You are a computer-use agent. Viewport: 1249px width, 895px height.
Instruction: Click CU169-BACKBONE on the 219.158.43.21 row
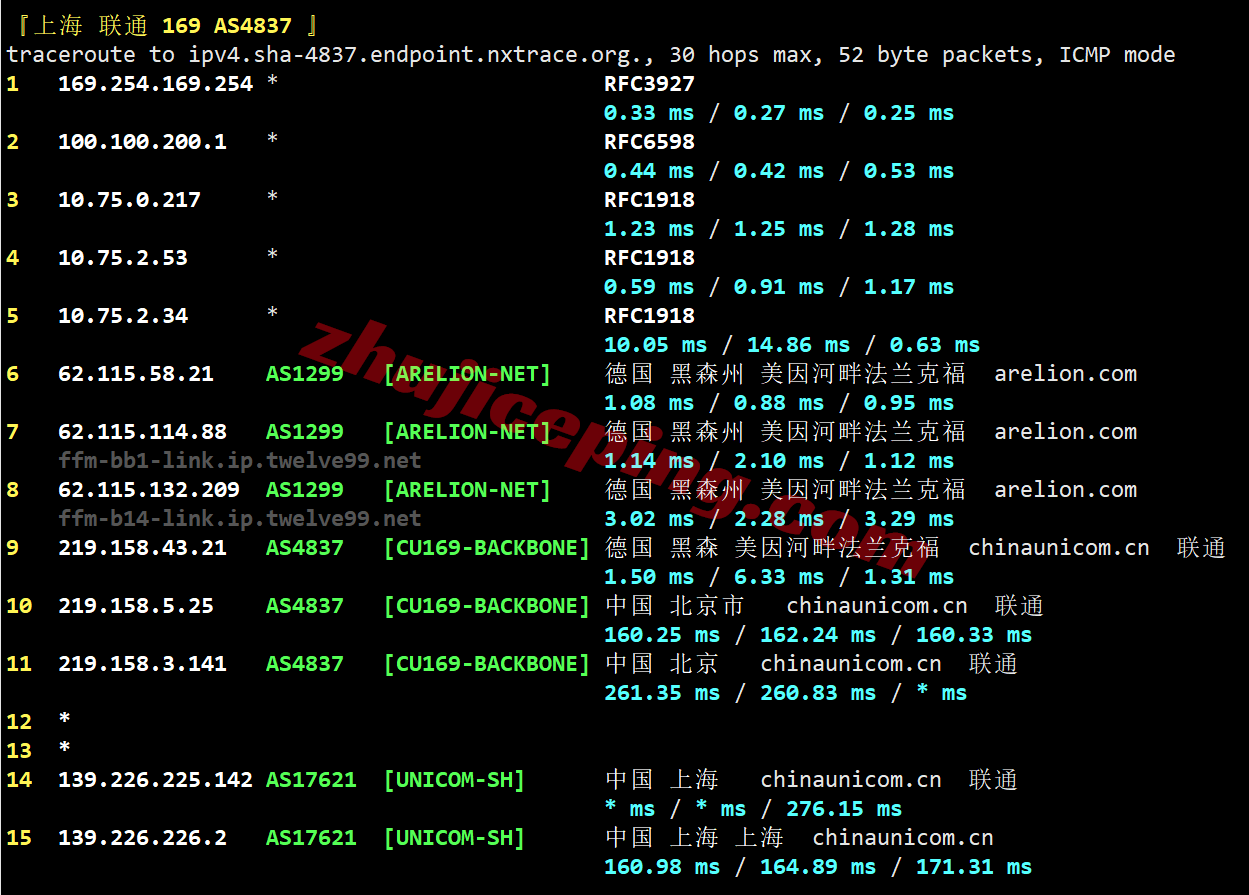click(x=487, y=548)
